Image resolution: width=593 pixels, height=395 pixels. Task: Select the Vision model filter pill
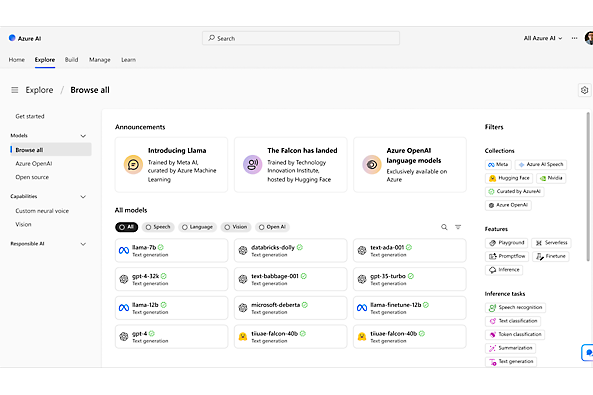(236, 227)
